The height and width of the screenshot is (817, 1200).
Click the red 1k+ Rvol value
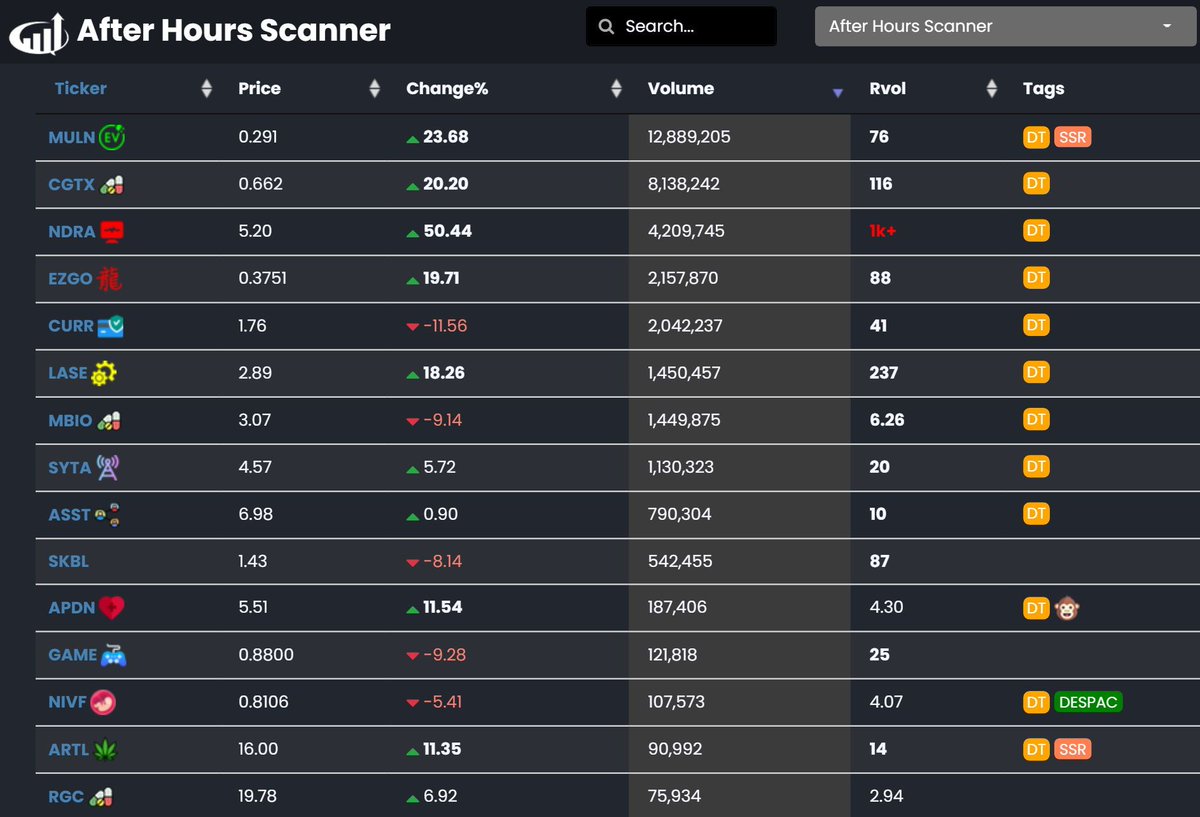[x=883, y=231]
